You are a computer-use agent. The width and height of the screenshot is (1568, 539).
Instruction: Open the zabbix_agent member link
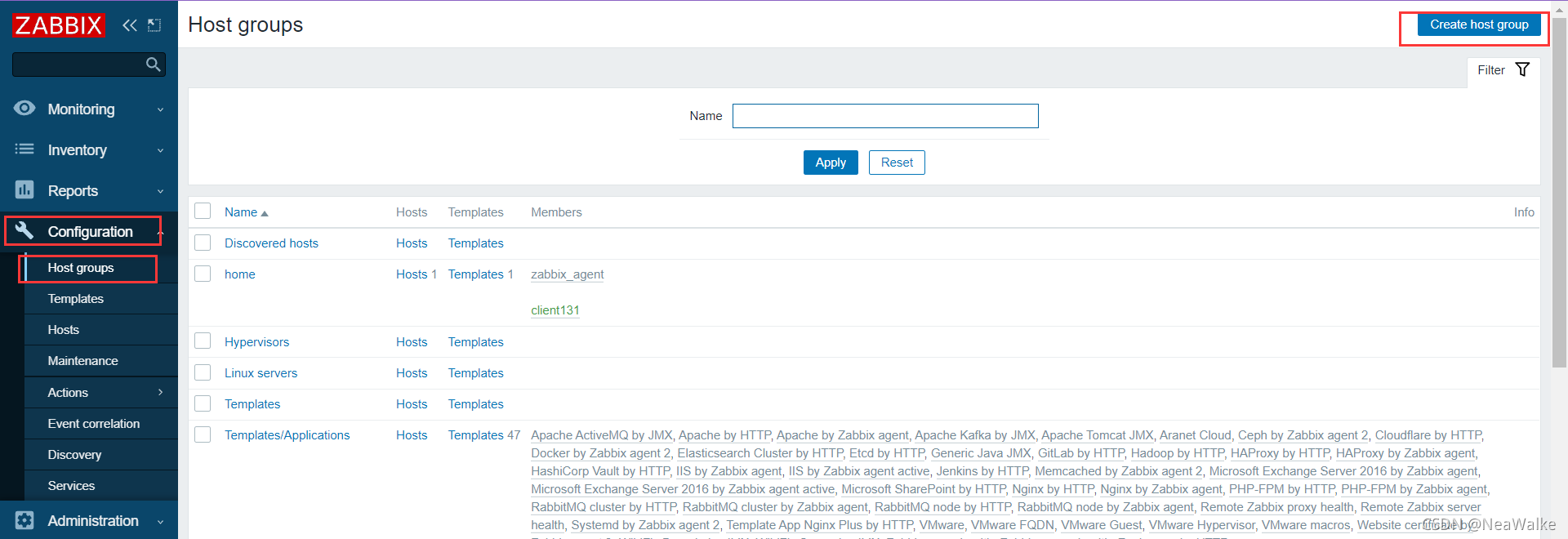coord(568,274)
